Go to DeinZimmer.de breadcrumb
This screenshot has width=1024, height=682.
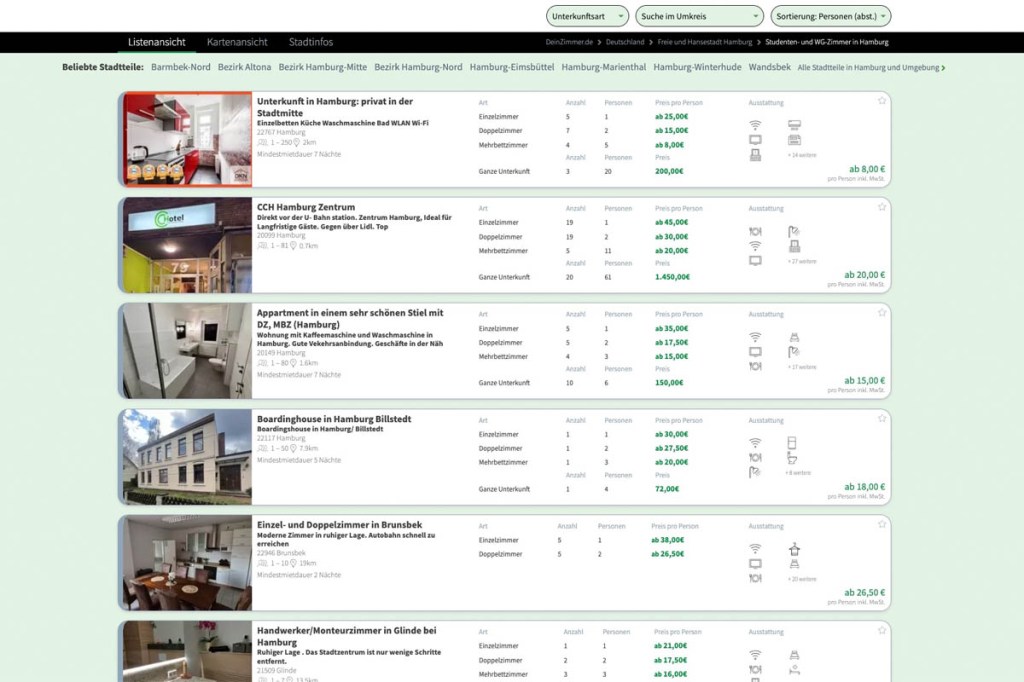tap(569, 42)
